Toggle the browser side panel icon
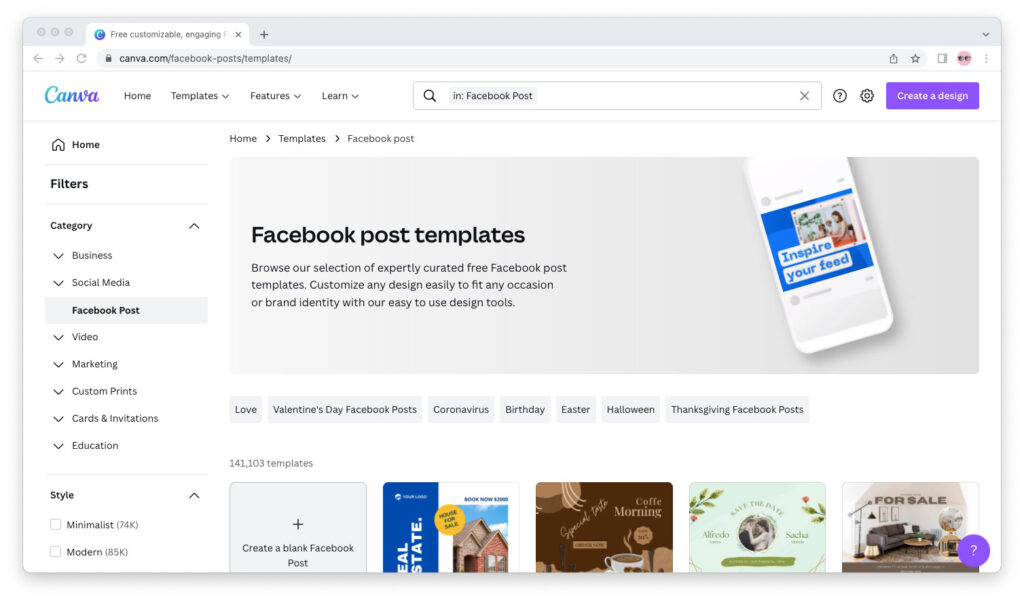The width and height of the screenshot is (1024, 601). (x=942, y=58)
